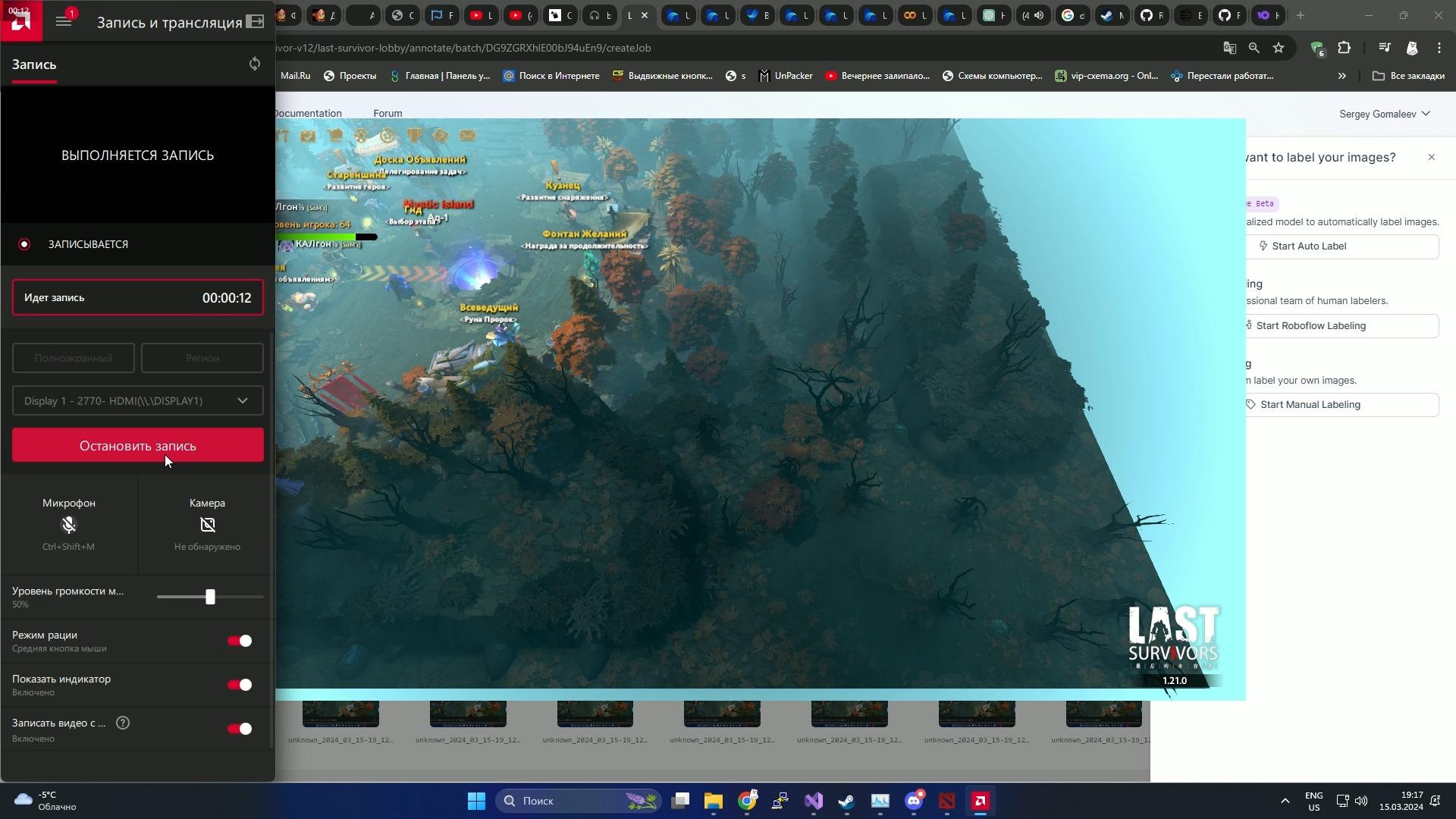Open Windows Start menu
Viewport: 1456px width, 819px height.
476,801
